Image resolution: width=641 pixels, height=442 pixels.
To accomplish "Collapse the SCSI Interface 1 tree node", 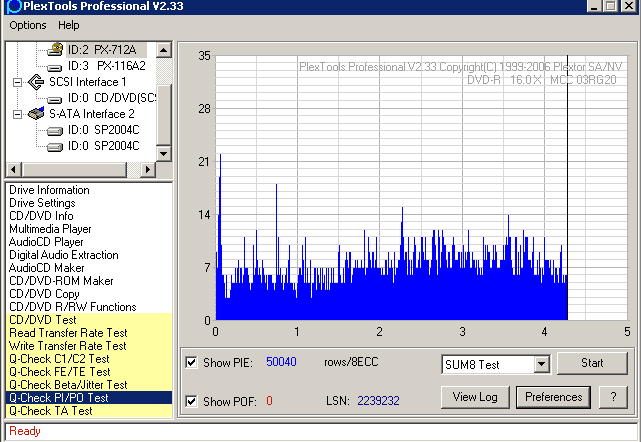I will tap(18, 82).
